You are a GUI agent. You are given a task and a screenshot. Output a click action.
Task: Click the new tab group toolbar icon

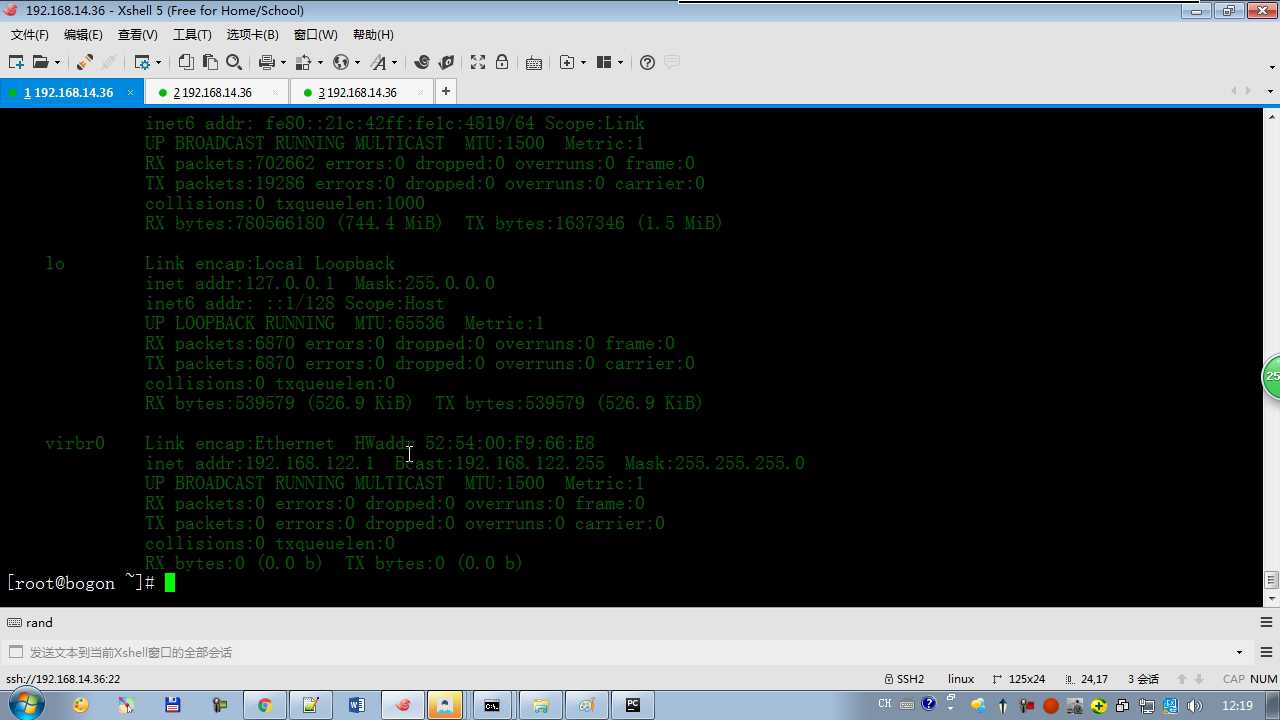pyautogui.click(x=567, y=62)
